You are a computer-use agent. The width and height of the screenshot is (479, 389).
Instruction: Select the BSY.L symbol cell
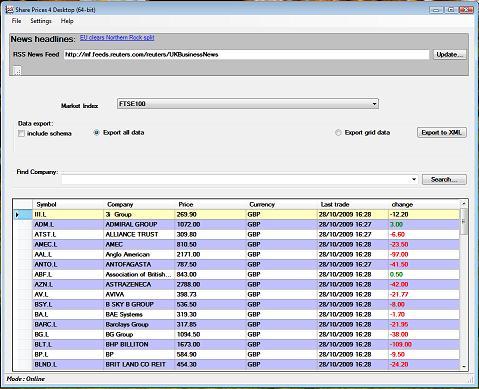coord(68,305)
